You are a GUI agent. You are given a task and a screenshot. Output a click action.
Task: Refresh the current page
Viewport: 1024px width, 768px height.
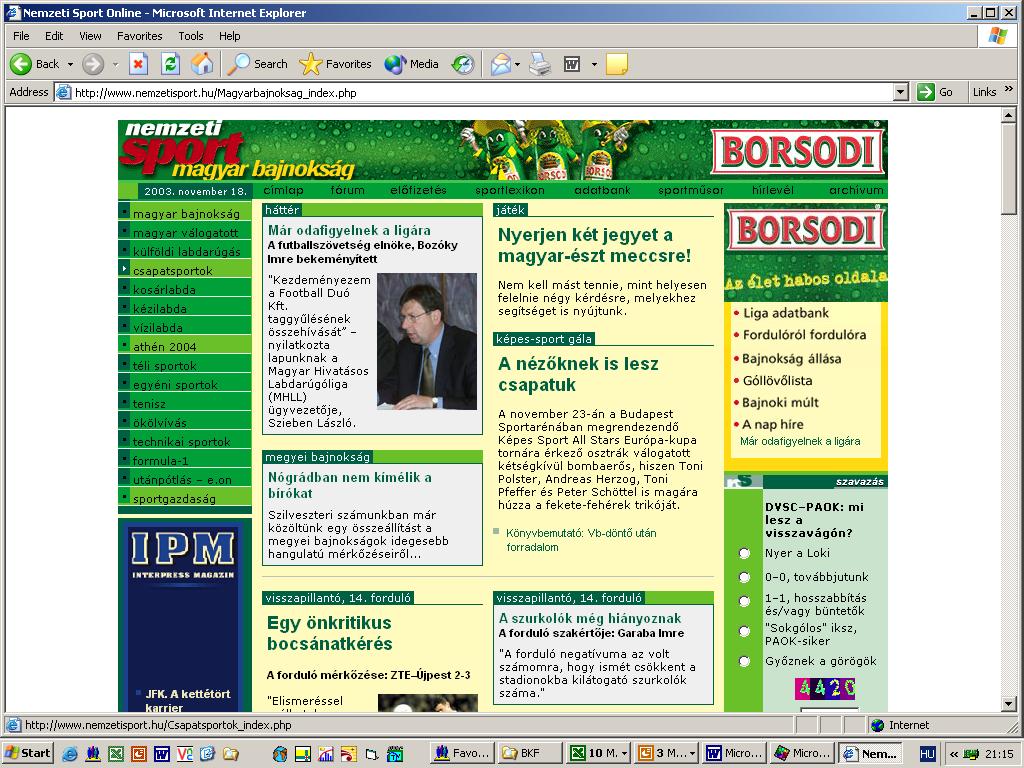(x=170, y=64)
